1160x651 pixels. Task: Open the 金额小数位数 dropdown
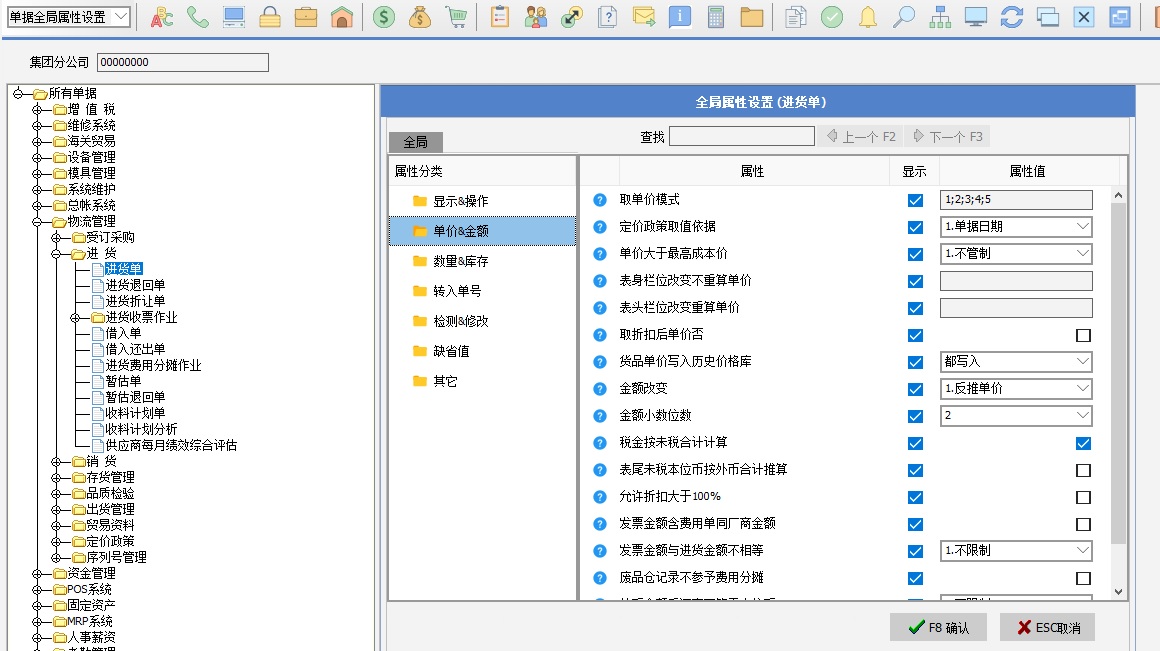(1016, 416)
